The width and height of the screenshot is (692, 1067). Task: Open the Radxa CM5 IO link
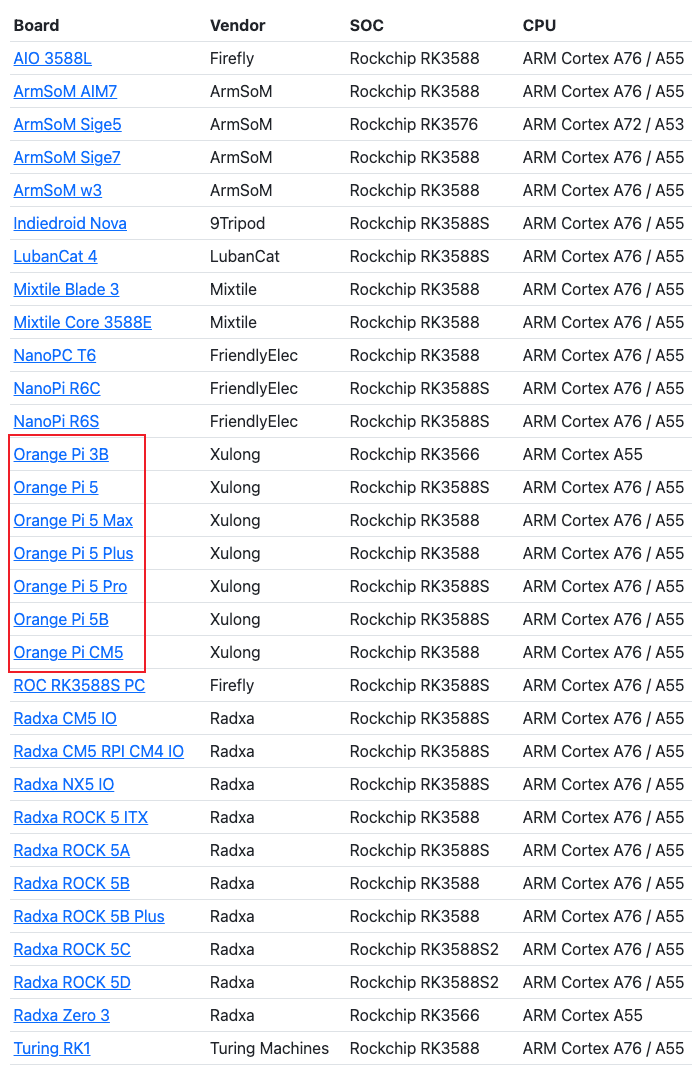click(x=65, y=719)
